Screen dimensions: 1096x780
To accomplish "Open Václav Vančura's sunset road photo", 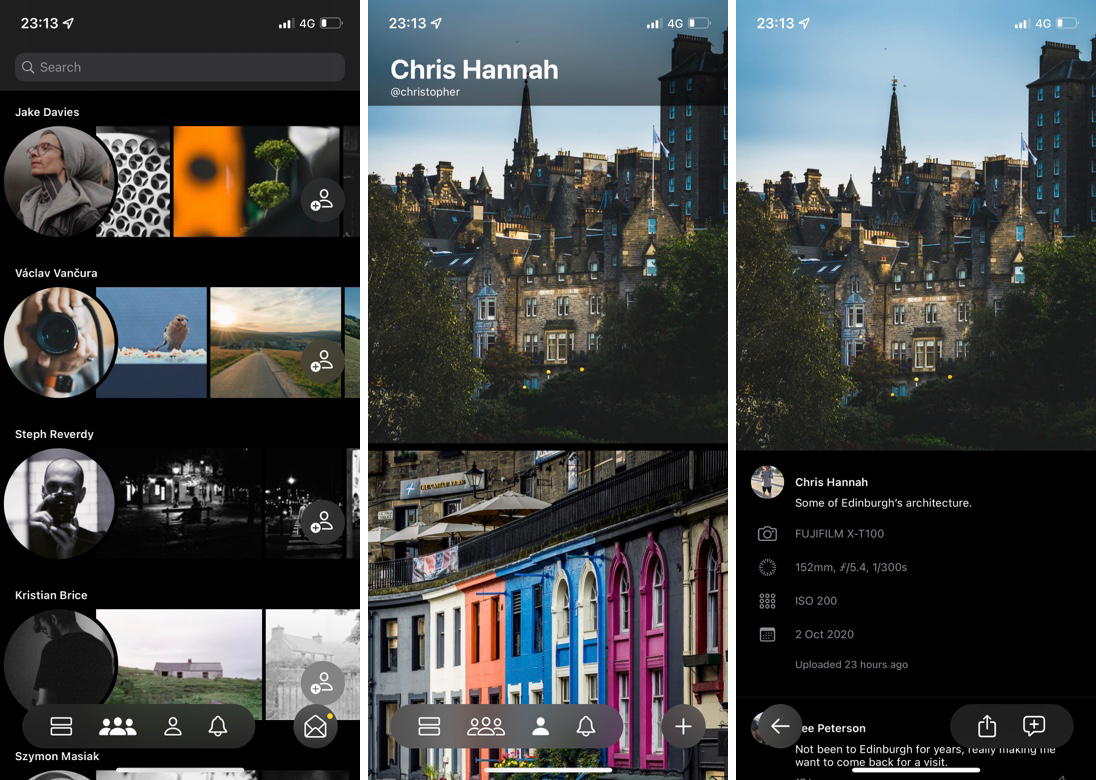I will (x=276, y=342).
